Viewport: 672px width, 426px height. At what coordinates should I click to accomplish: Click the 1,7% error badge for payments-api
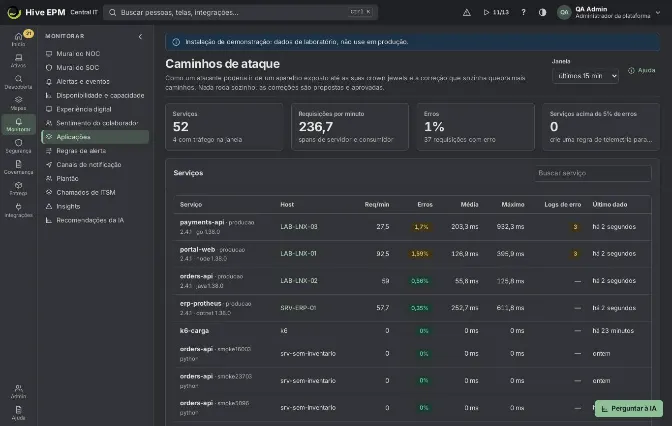421,227
